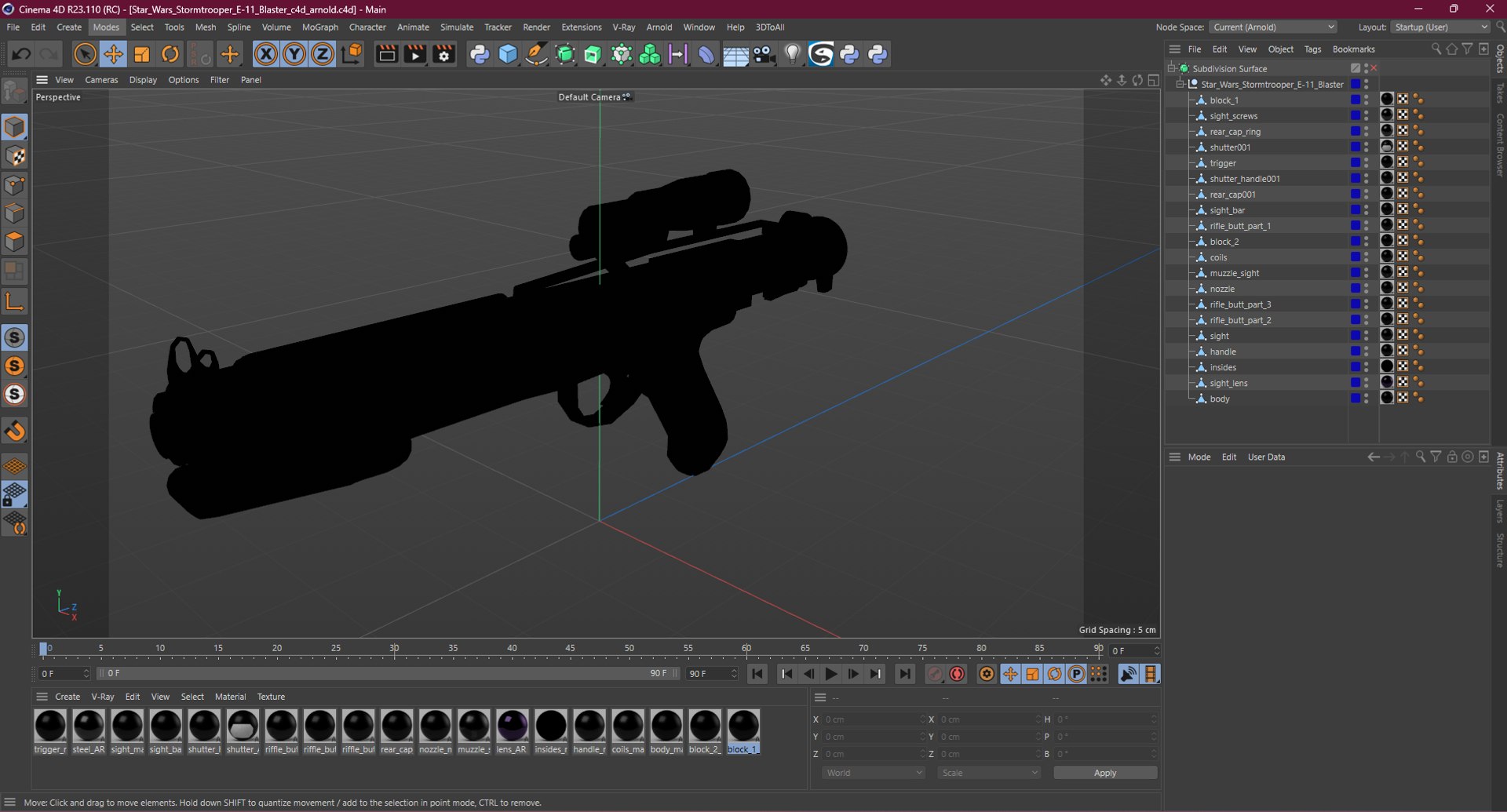The height and width of the screenshot is (812, 1507).
Task: Open the viewport hamburger menu
Action: [x=42, y=80]
